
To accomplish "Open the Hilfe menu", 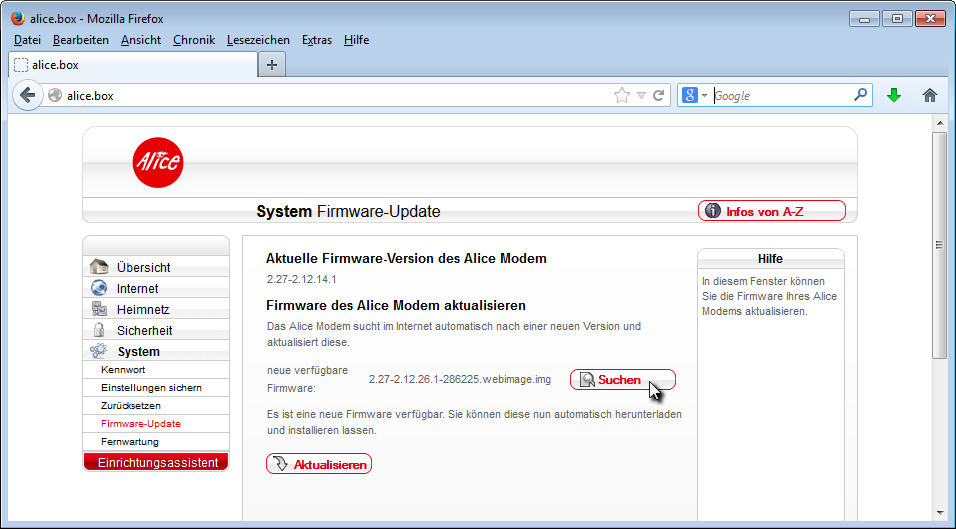I will [x=356, y=40].
